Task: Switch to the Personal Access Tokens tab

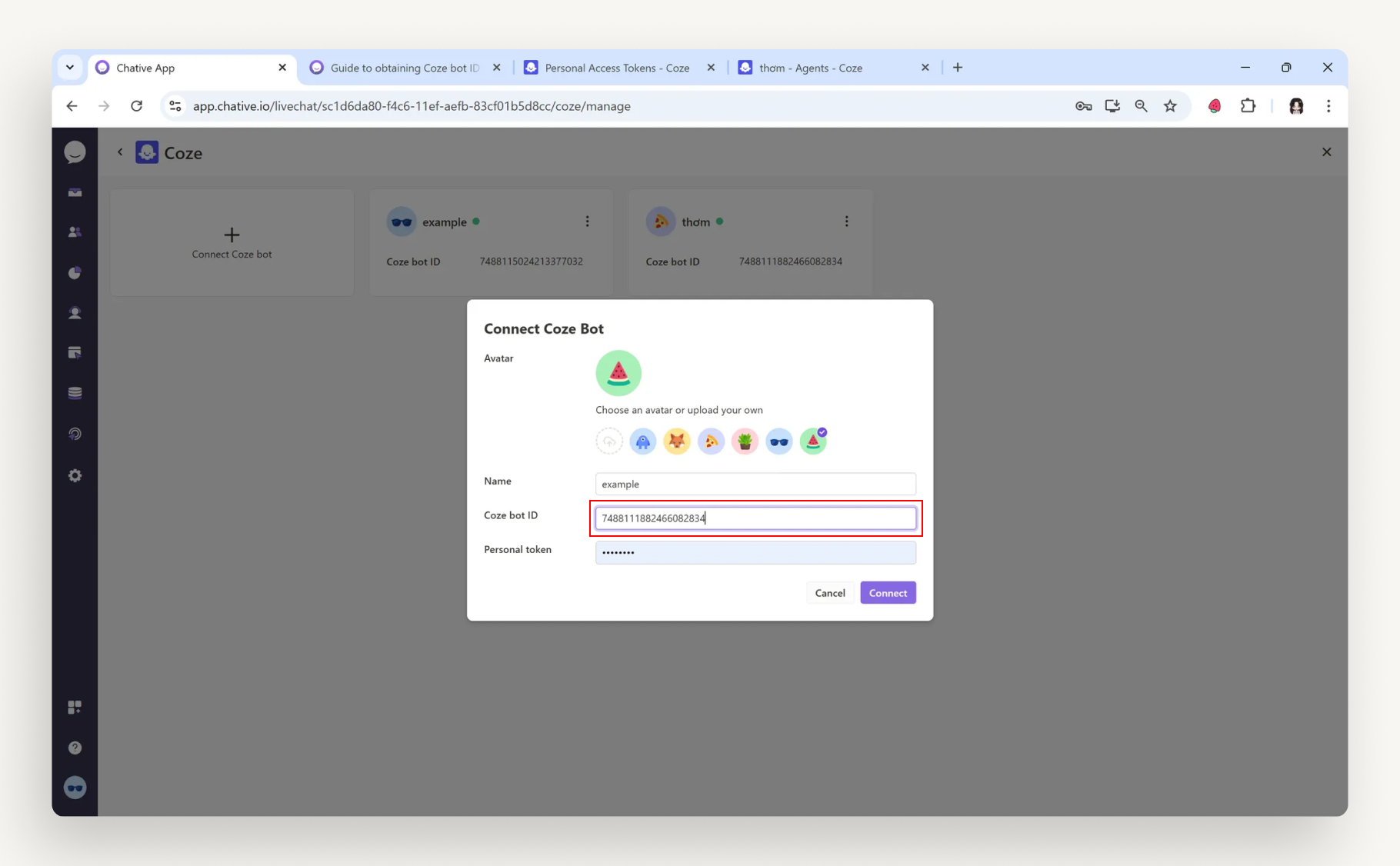Action: tap(615, 68)
